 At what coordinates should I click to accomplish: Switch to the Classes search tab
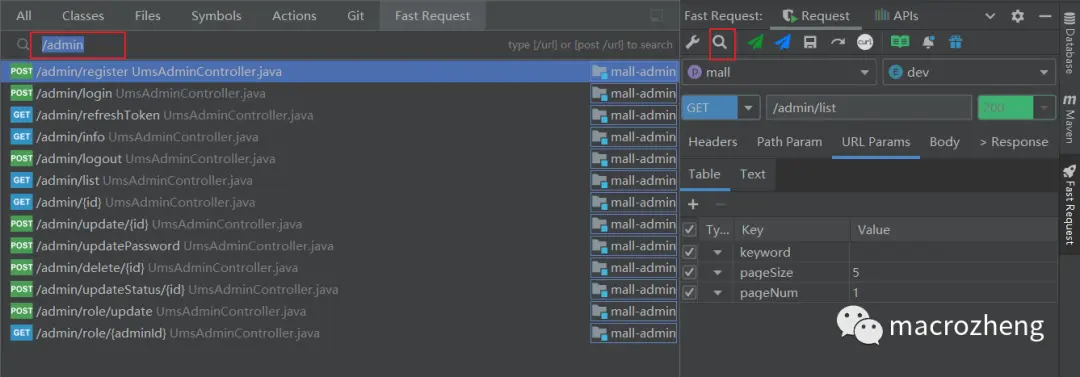coord(83,15)
